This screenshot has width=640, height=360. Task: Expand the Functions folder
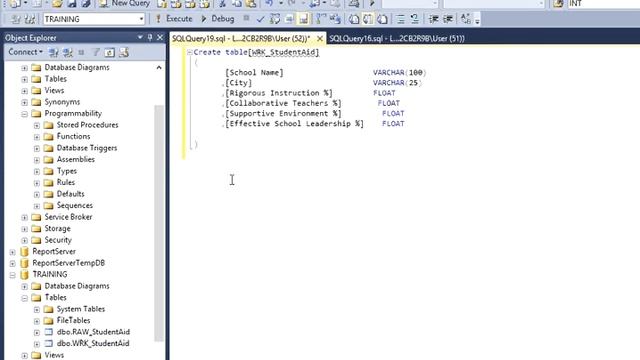pyautogui.click(x=37, y=137)
